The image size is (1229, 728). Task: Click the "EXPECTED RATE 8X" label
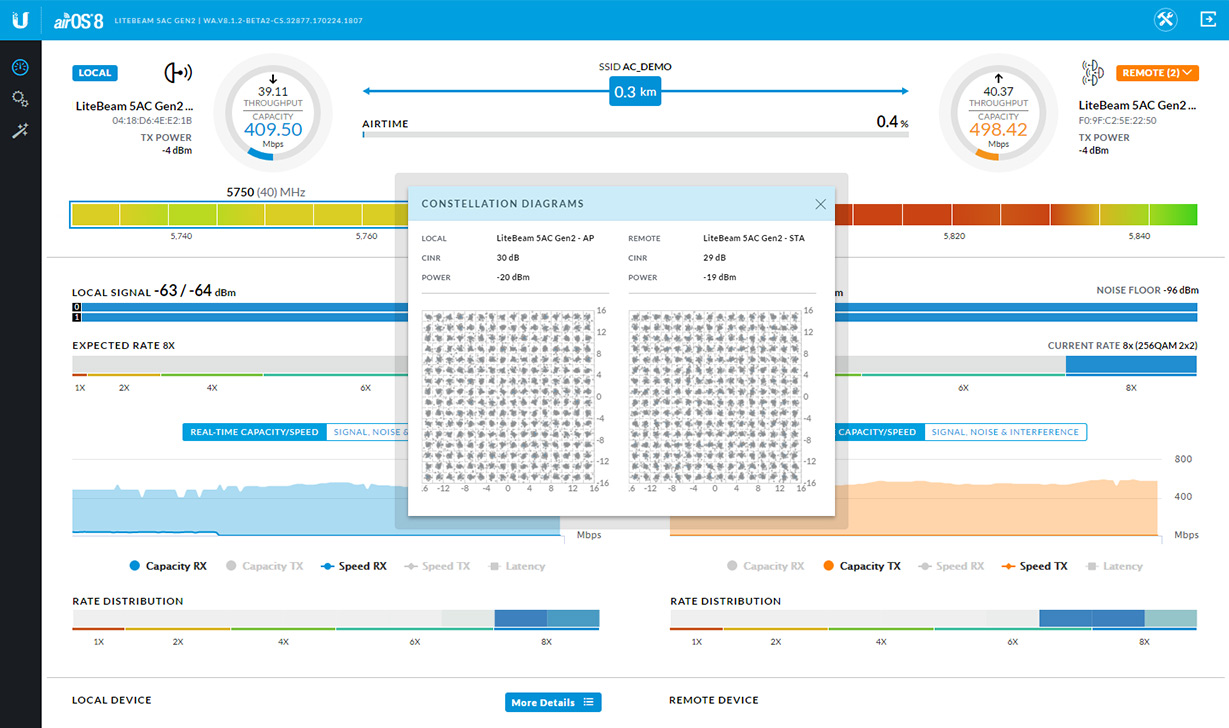pos(124,345)
